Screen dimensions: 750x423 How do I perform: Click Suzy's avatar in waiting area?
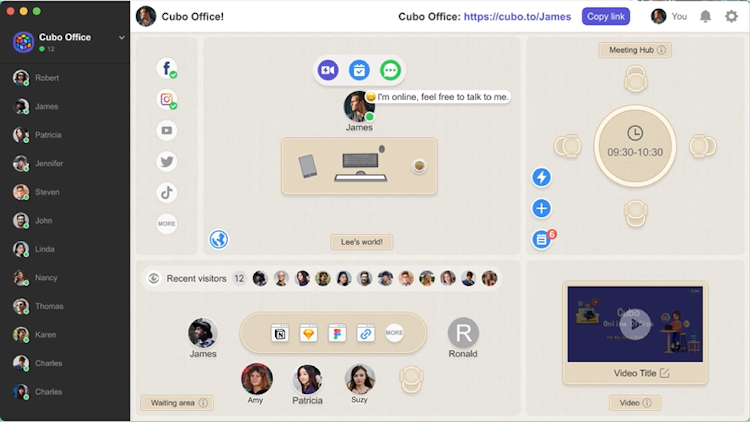(360, 379)
